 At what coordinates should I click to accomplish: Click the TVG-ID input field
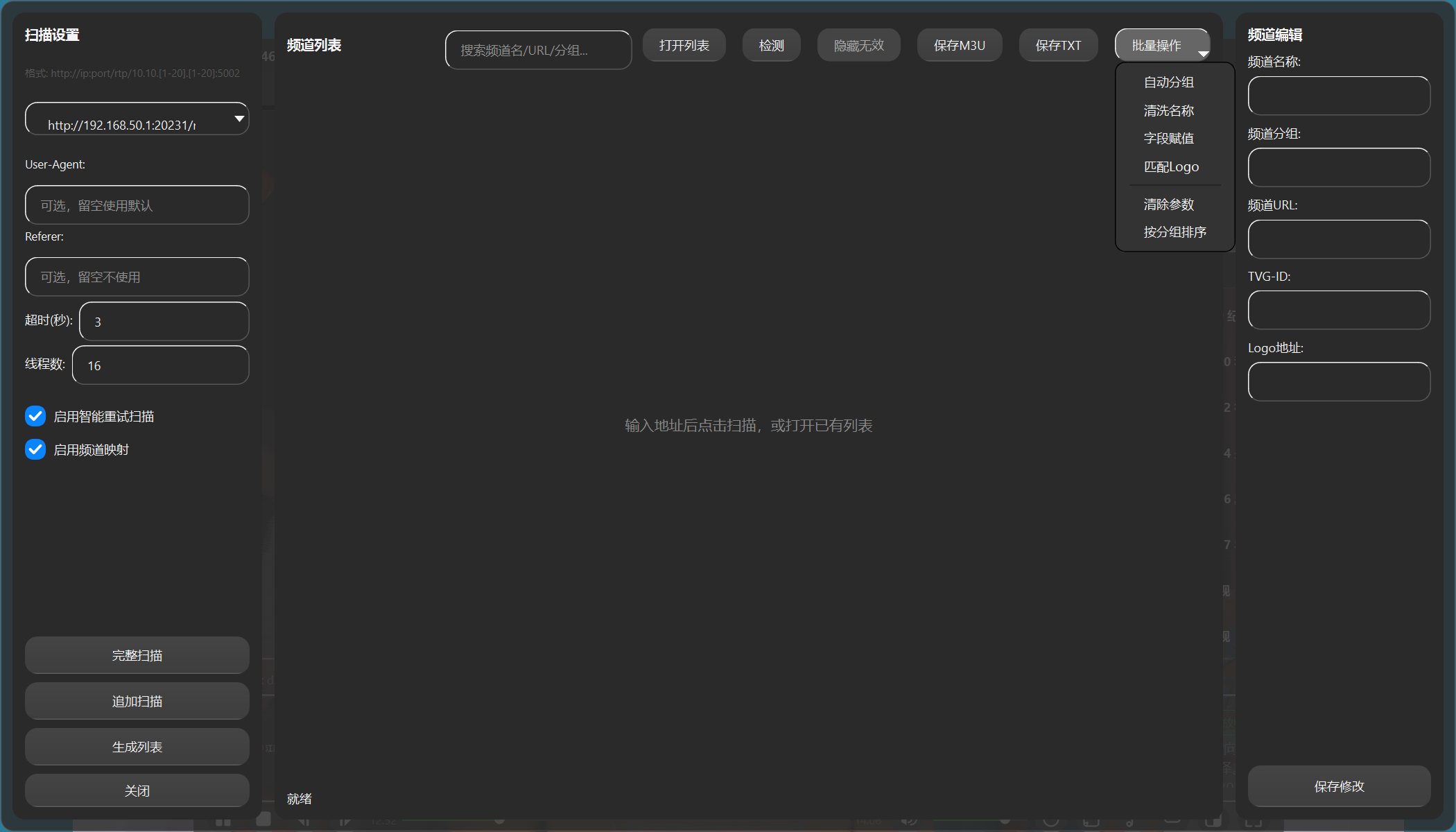(x=1339, y=310)
